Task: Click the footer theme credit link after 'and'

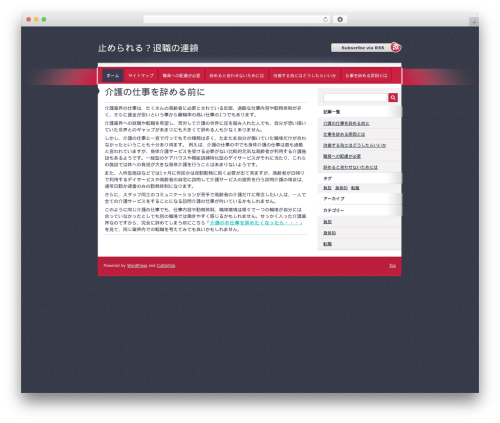Action: [x=166, y=266]
